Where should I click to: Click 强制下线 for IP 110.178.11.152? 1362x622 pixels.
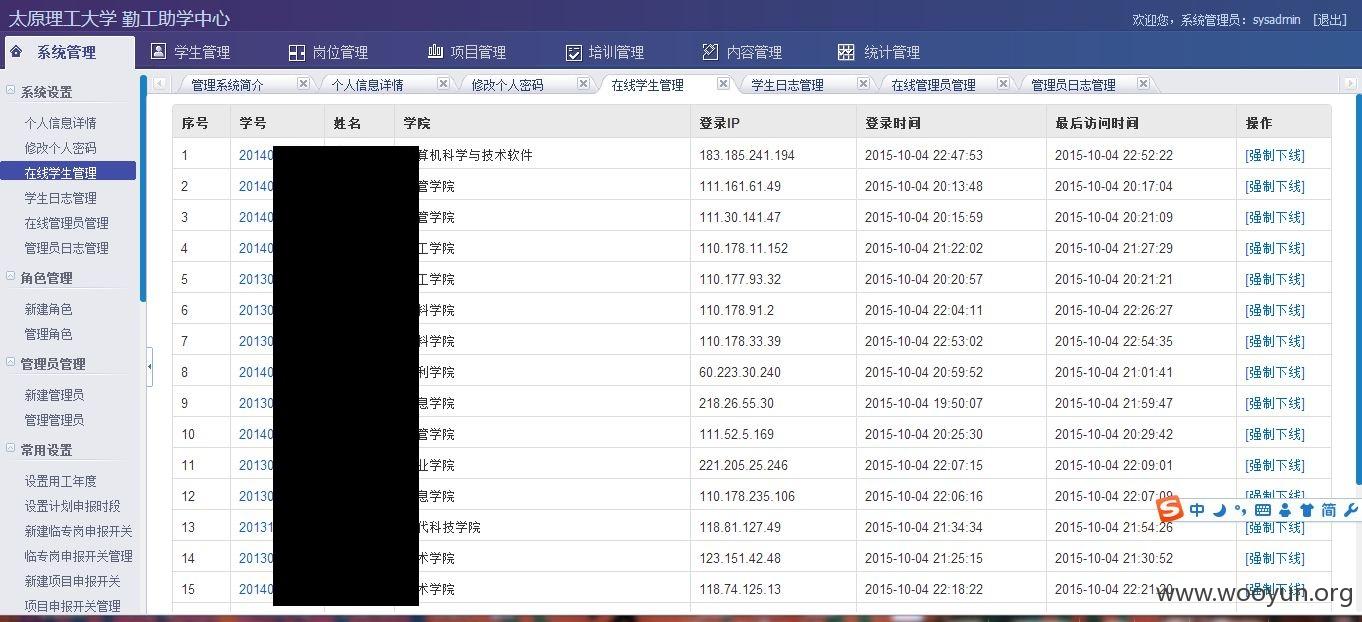click(1275, 248)
